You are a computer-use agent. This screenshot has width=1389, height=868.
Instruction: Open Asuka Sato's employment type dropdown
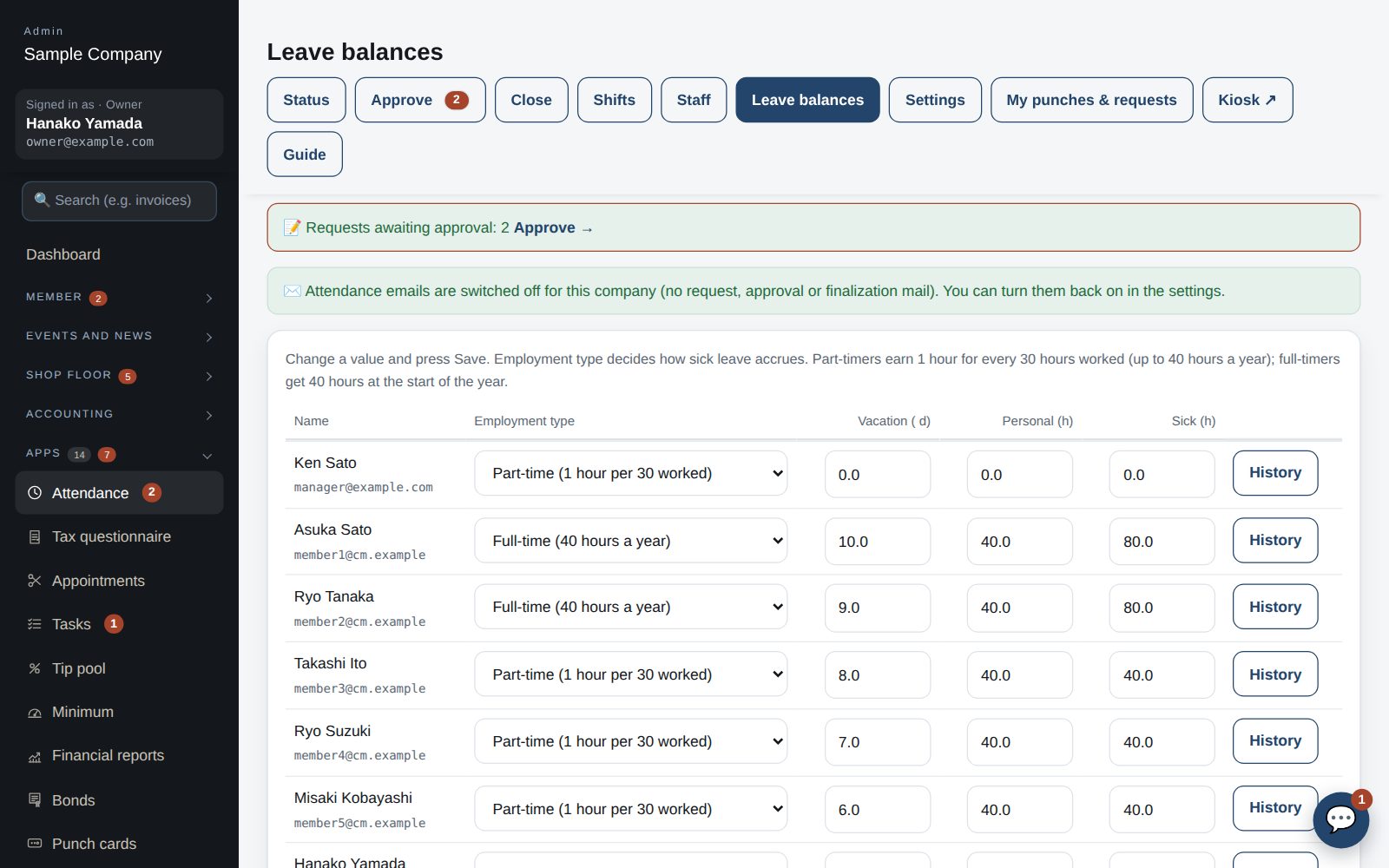pyautogui.click(x=630, y=541)
